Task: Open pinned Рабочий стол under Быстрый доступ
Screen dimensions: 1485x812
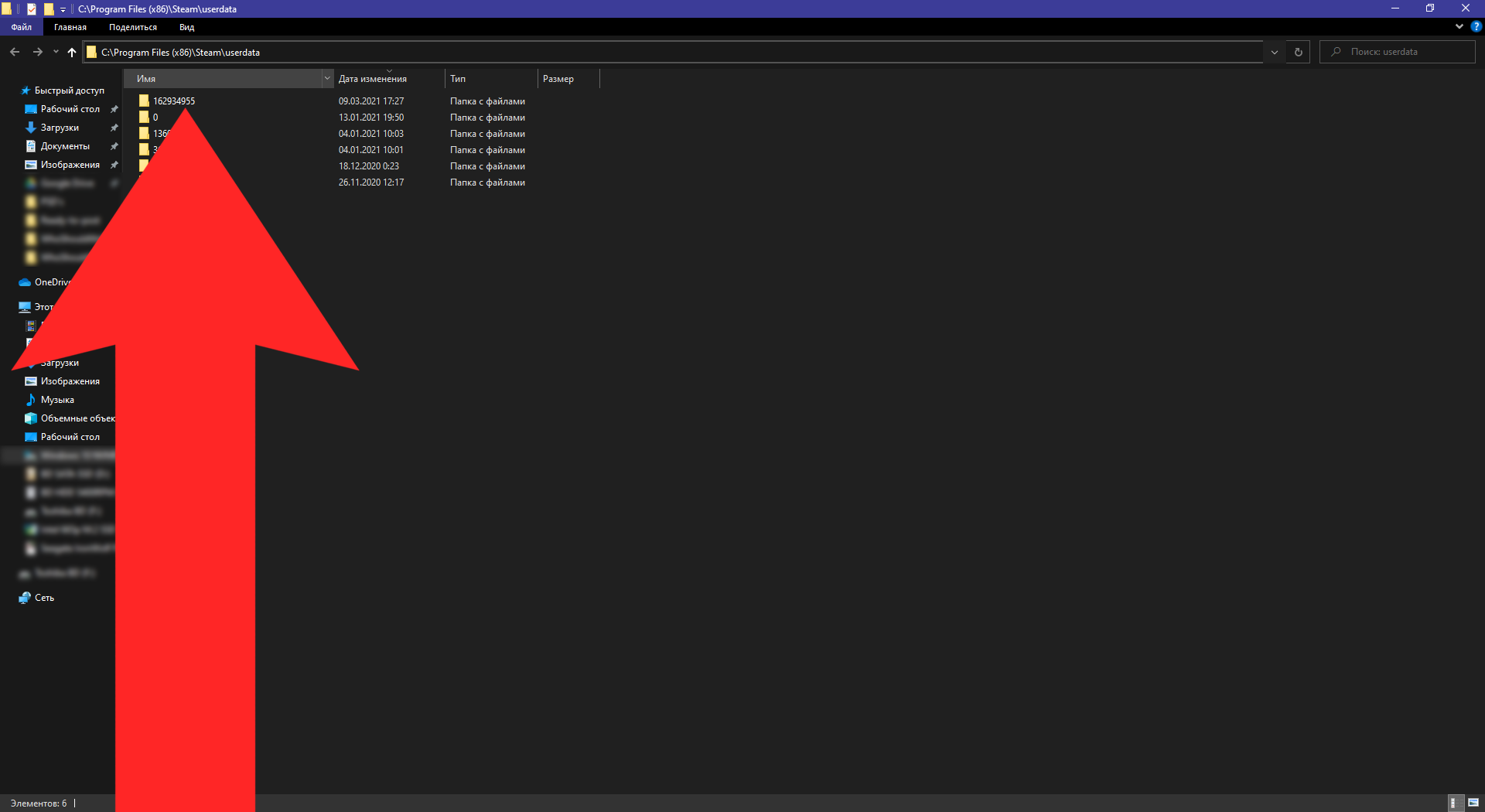Action: 70,109
